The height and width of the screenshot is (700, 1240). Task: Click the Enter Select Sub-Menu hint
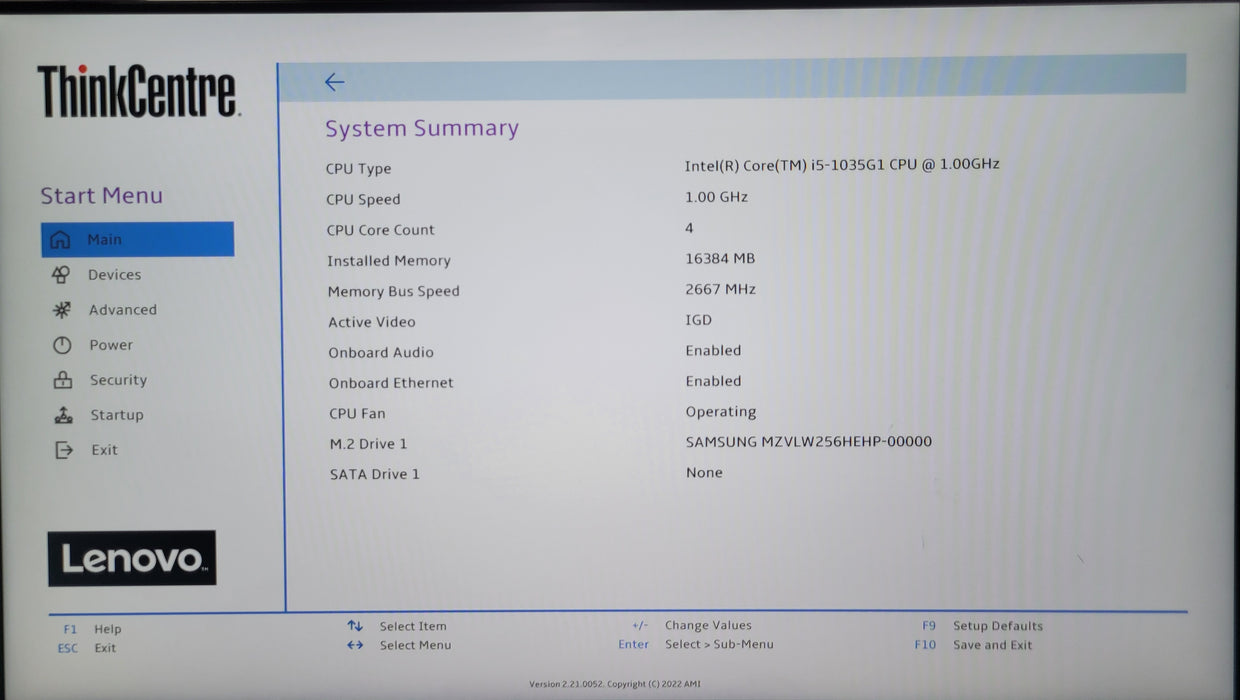[696, 644]
